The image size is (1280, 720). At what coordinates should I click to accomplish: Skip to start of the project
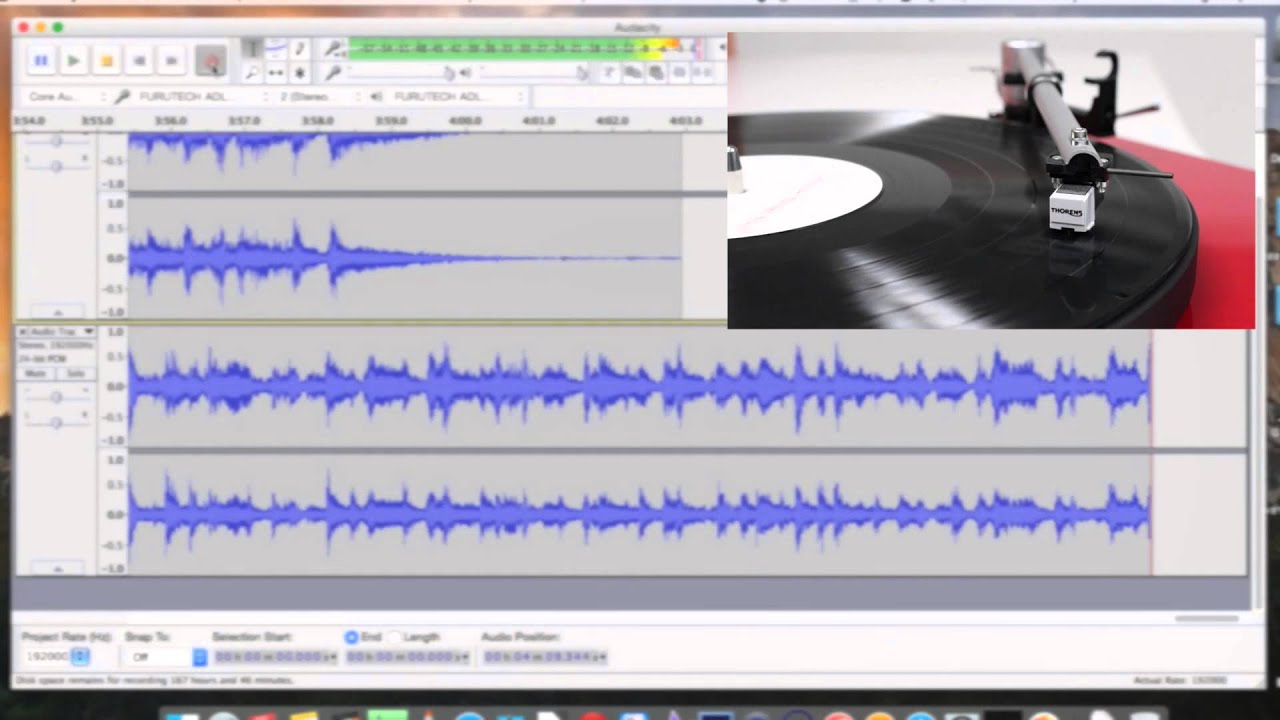140,61
